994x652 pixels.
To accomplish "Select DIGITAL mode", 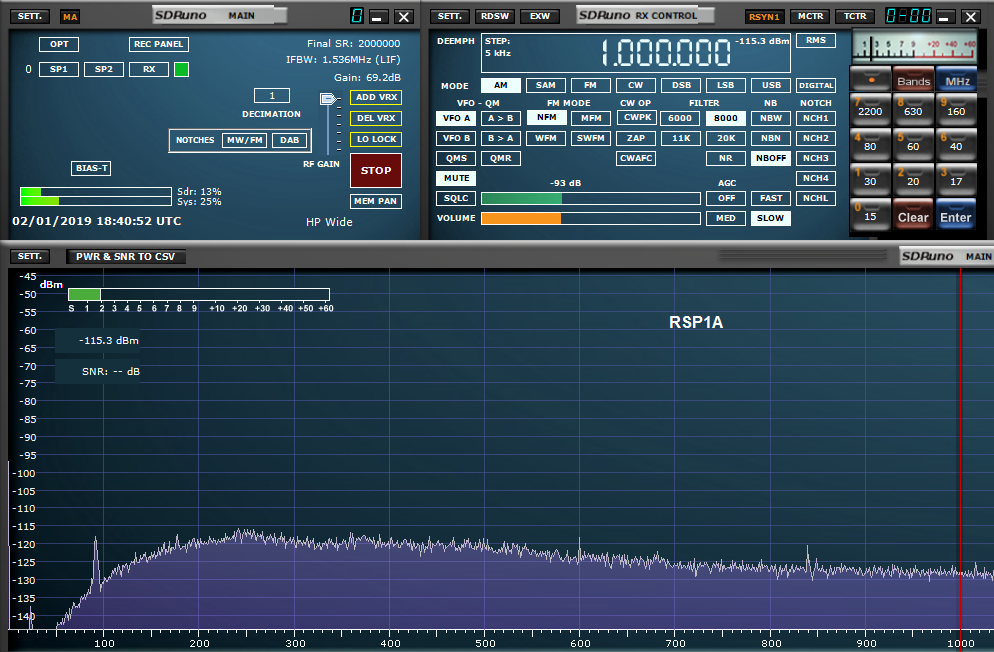I will [816, 85].
